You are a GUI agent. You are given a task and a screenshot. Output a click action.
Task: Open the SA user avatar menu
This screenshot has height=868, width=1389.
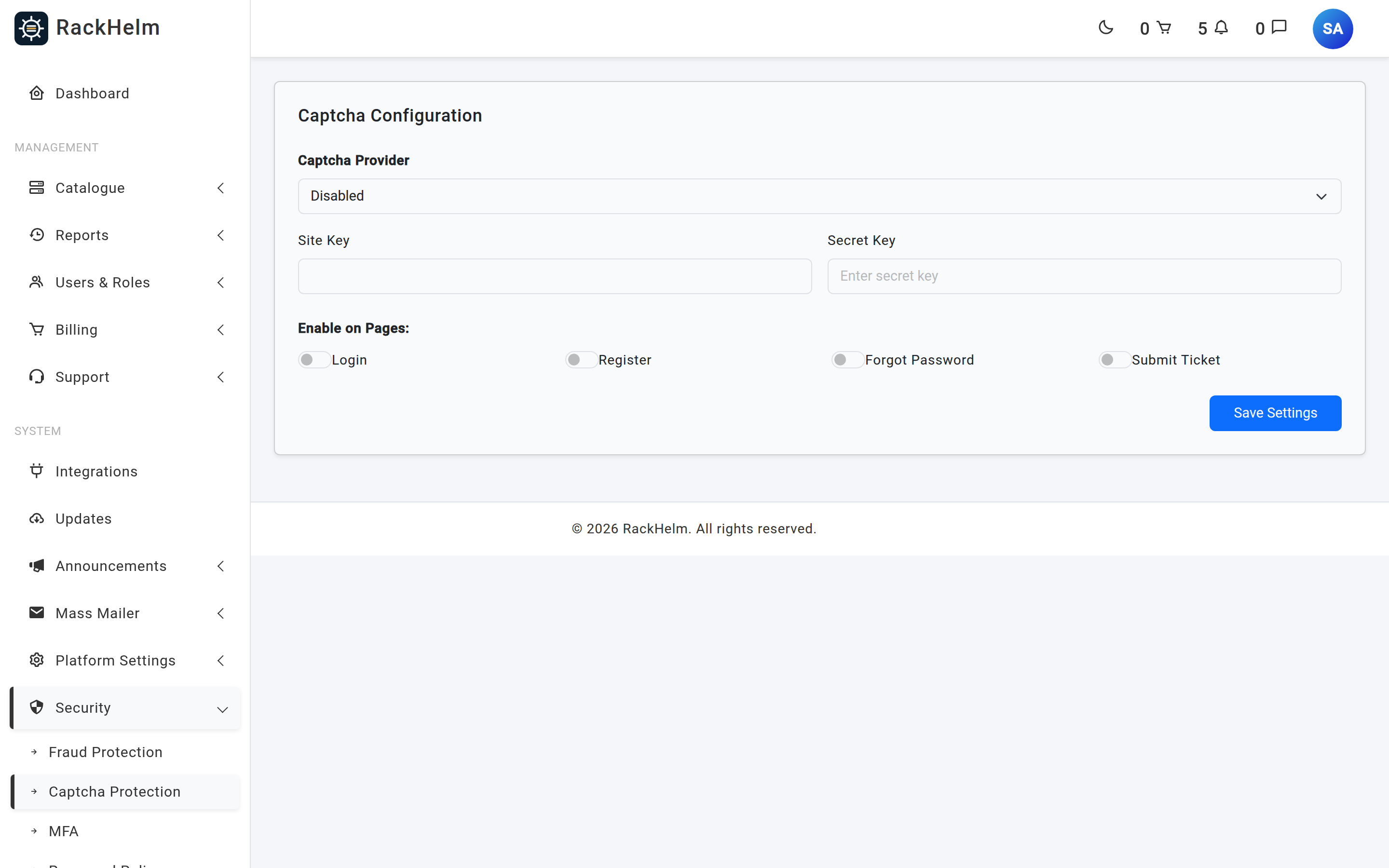pyautogui.click(x=1332, y=29)
